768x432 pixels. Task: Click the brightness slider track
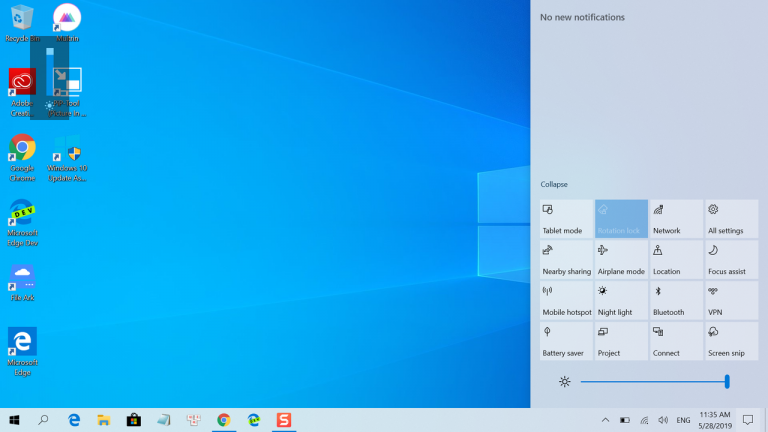(653, 382)
